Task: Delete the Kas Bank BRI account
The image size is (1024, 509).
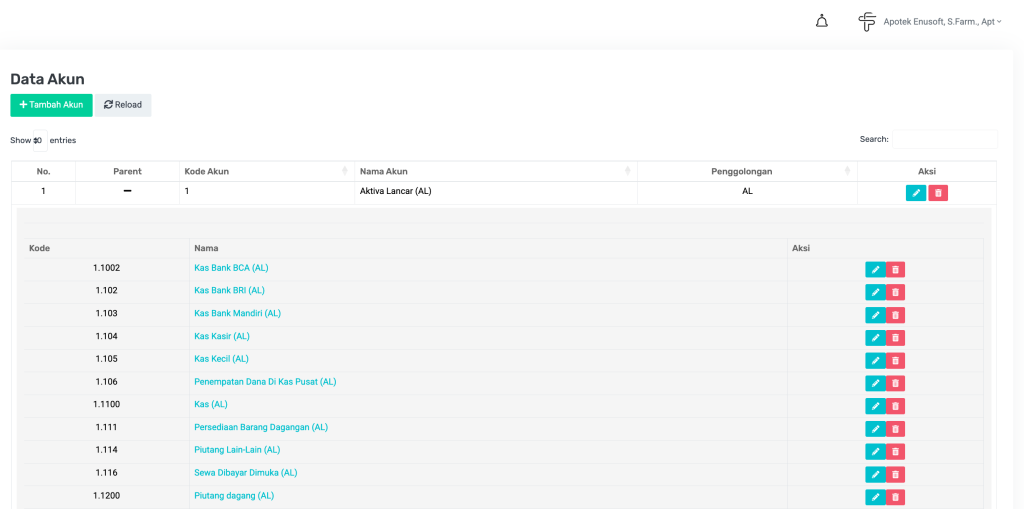Action: tap(895, 292)
